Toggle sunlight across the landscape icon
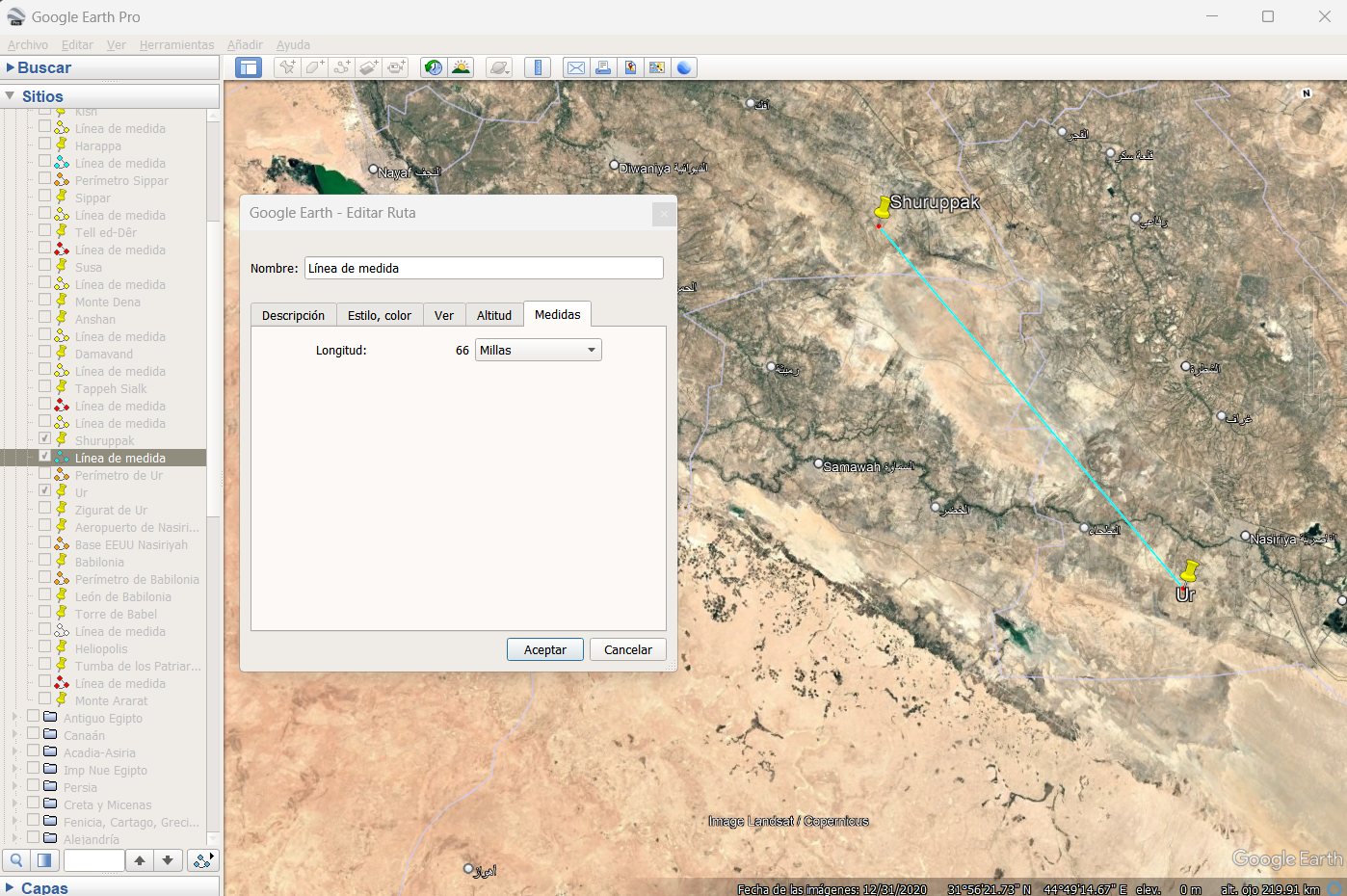This screenshot has width=1347, height=896. [461, 67]
